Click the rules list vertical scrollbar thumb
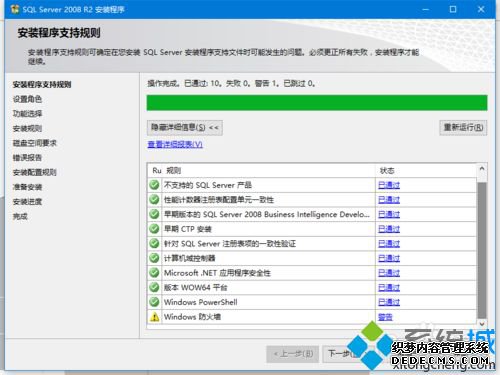 click(x=482, y=250)
